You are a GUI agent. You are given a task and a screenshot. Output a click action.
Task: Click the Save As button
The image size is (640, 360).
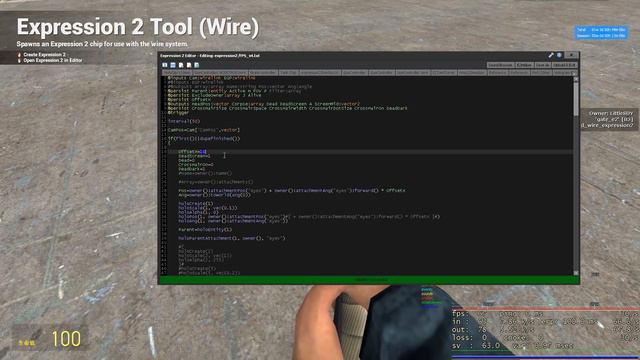[543, 65]
